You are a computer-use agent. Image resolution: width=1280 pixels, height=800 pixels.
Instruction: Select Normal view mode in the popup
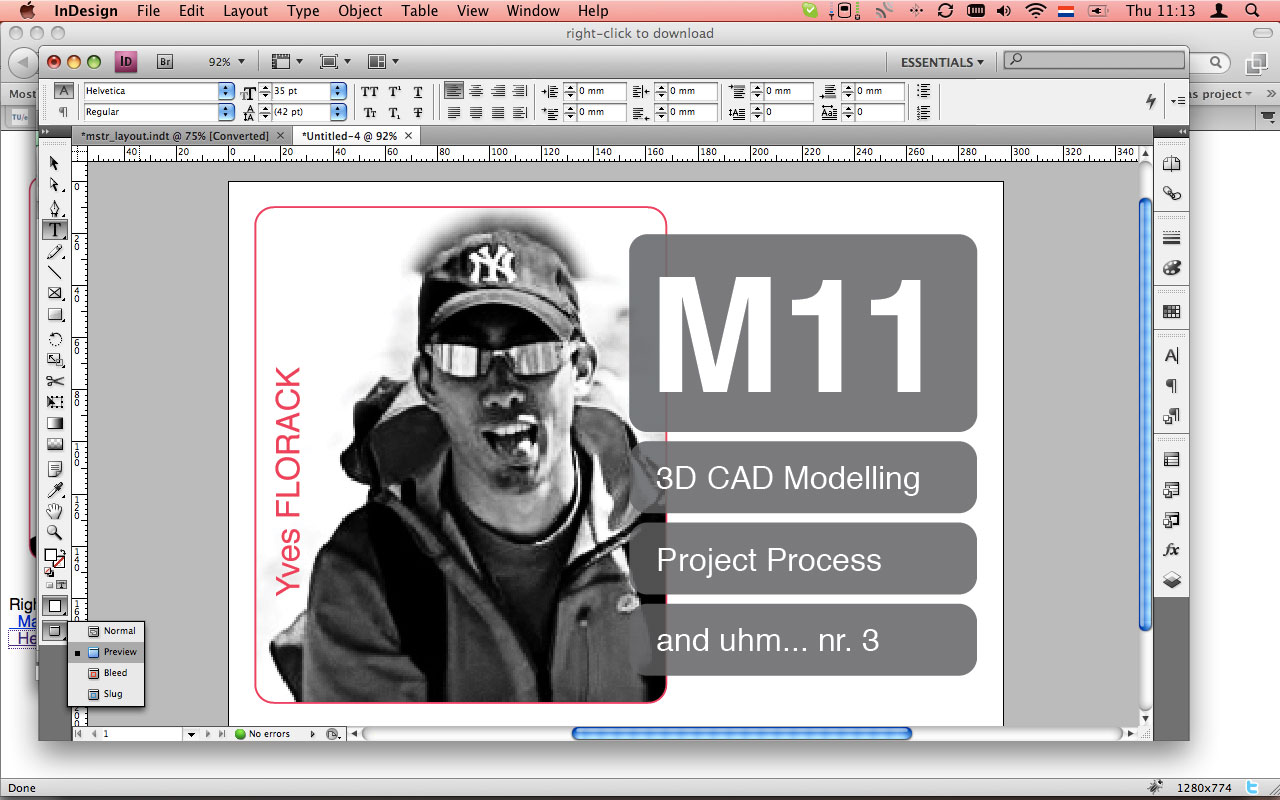coord(119,631)
